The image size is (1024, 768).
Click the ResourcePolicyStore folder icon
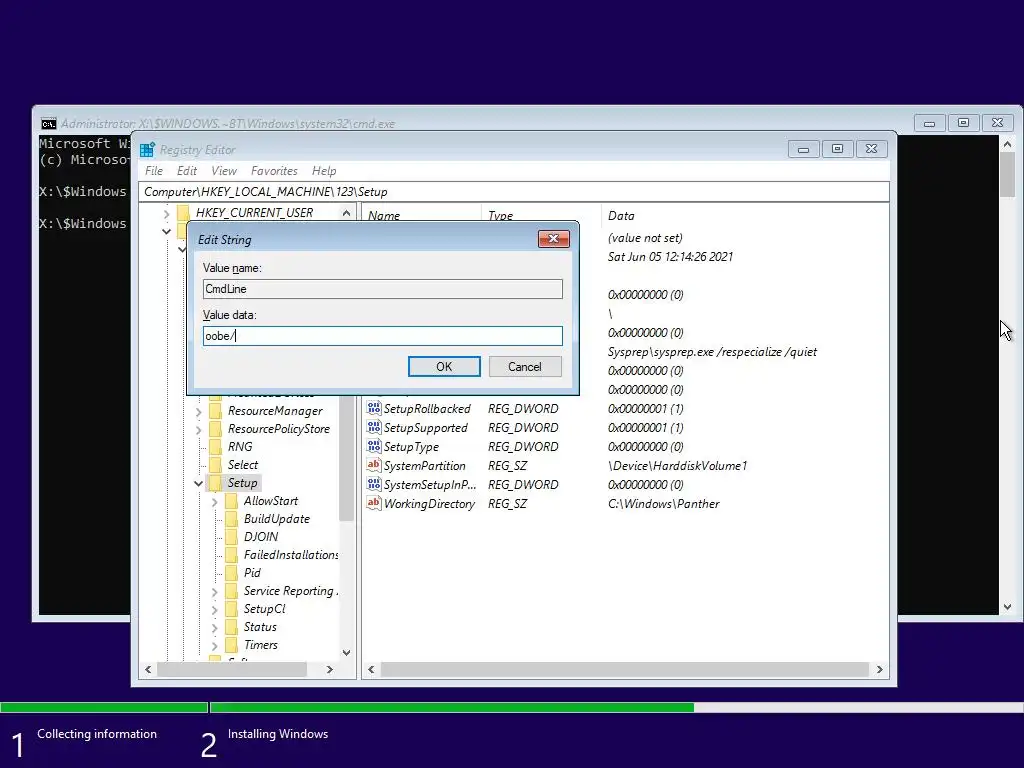pyautogui.click(x=216, y=428)
